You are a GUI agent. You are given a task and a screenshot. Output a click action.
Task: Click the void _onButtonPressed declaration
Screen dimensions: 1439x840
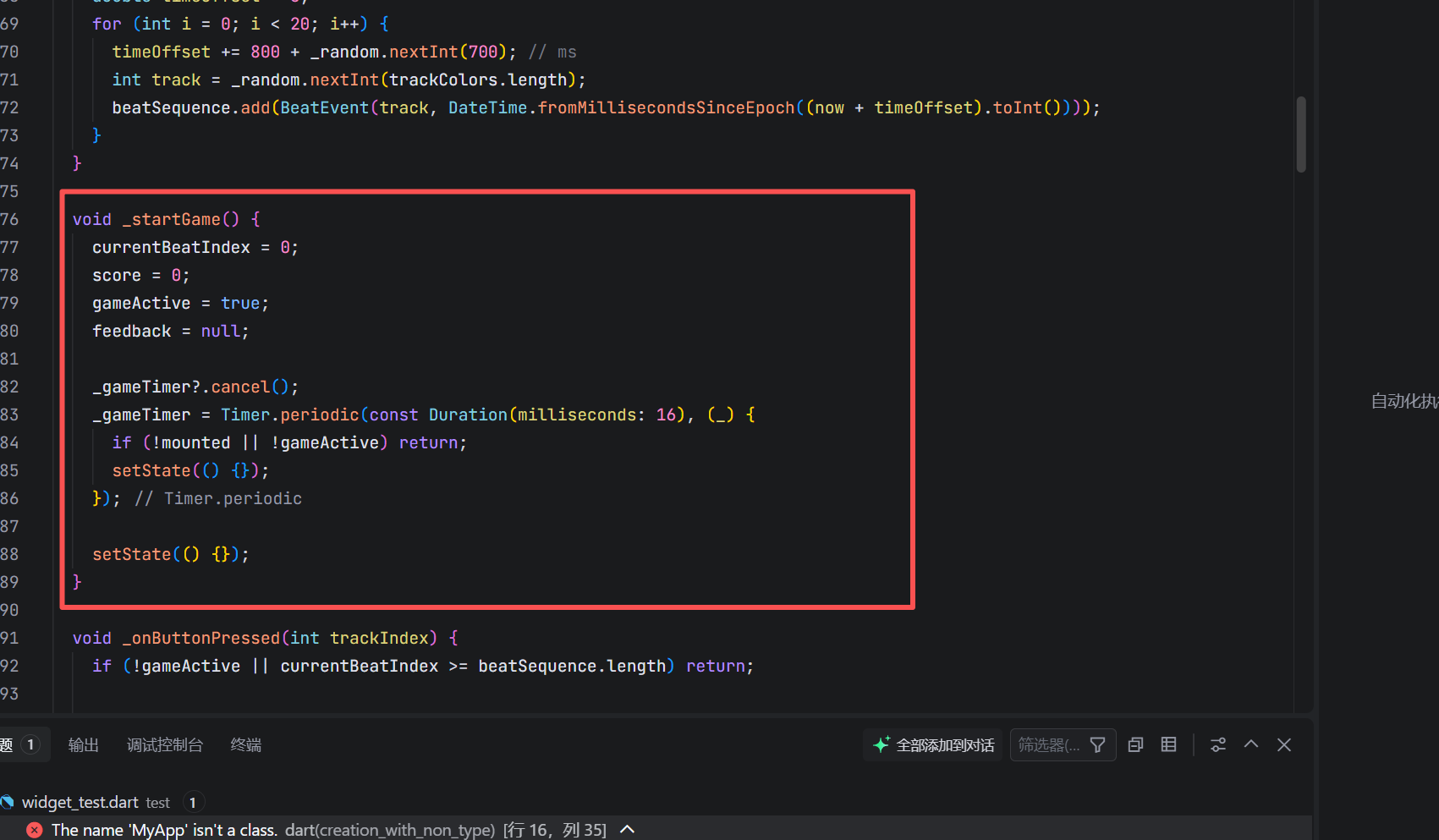[x=266, y=638]
